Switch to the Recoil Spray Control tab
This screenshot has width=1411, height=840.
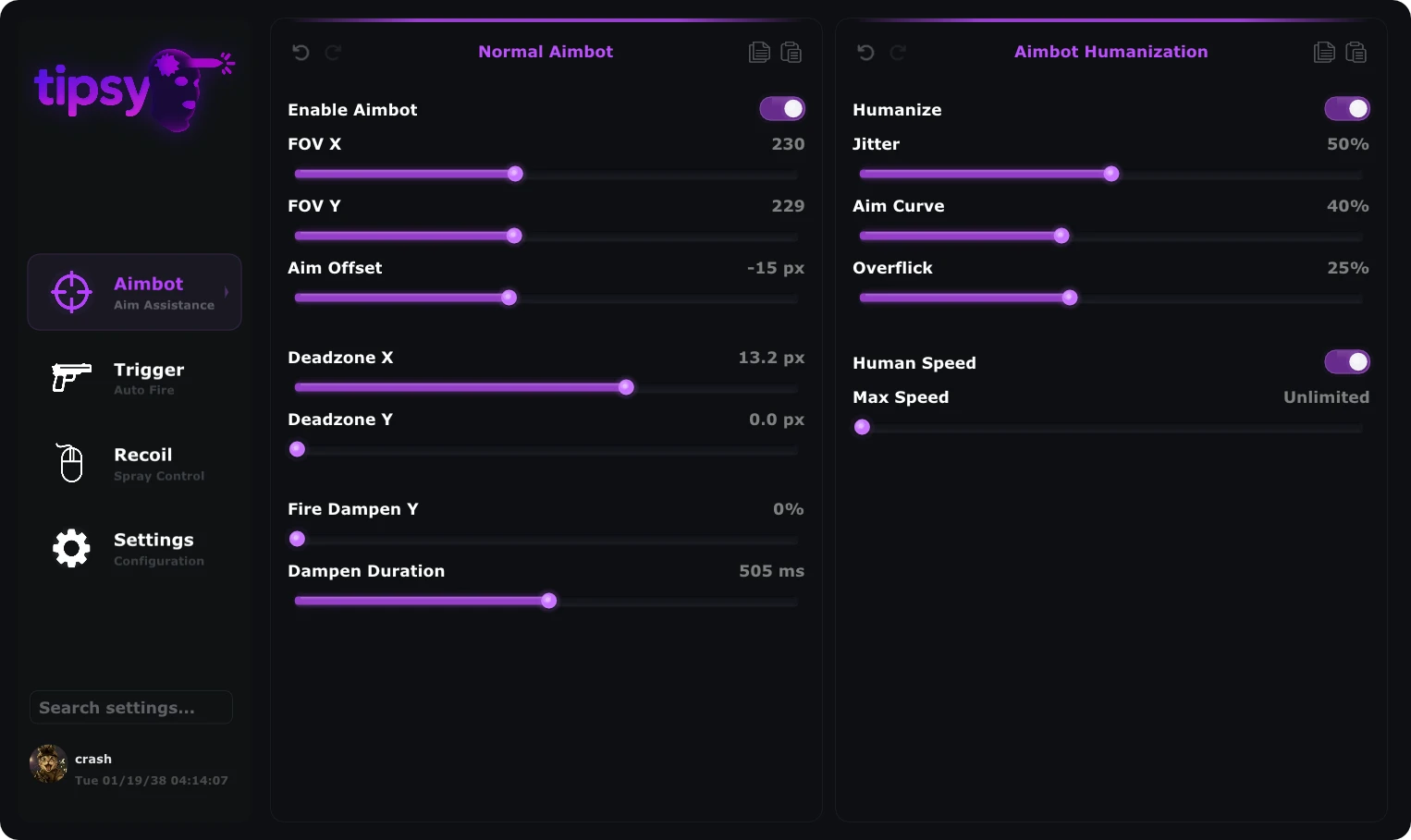coord(135,463)
